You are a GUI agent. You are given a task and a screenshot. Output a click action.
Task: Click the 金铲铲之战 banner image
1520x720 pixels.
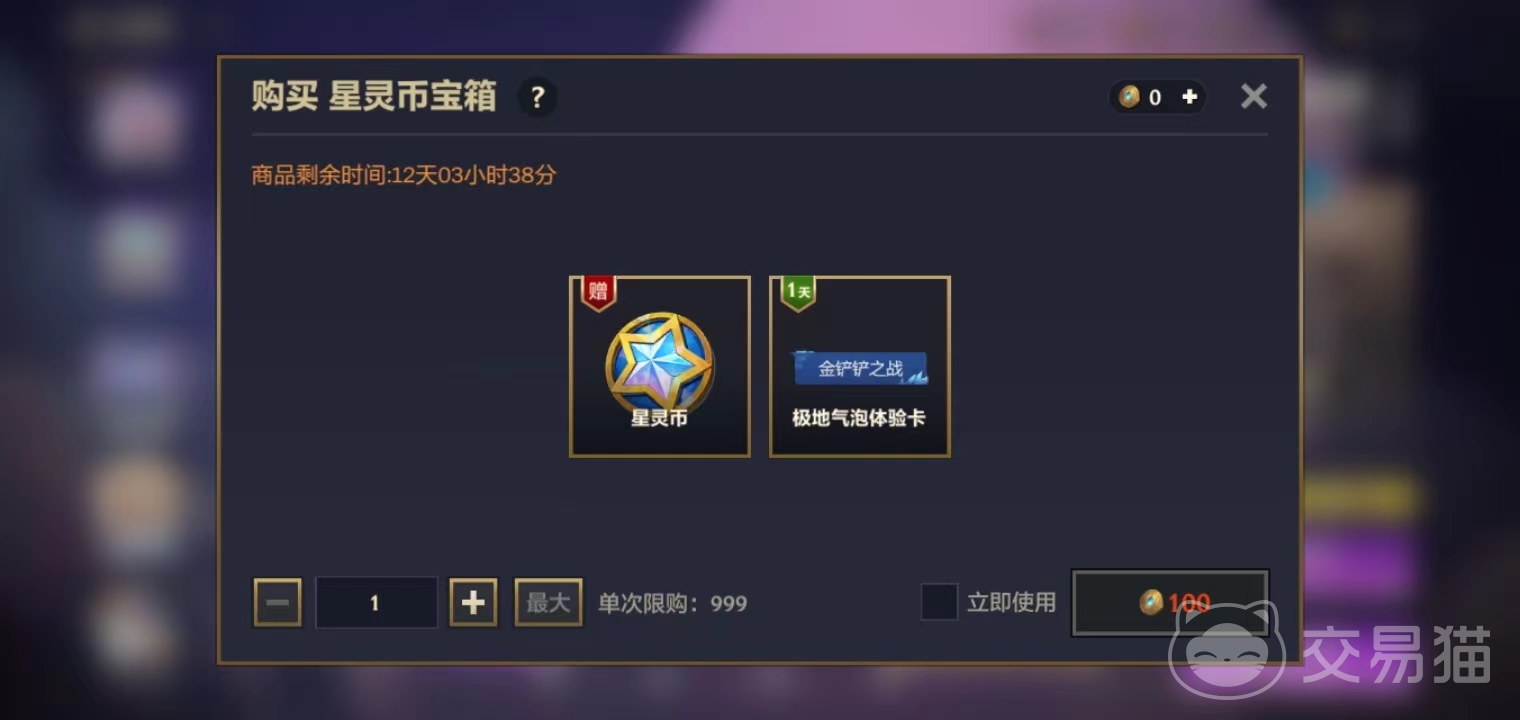[860, 368]
